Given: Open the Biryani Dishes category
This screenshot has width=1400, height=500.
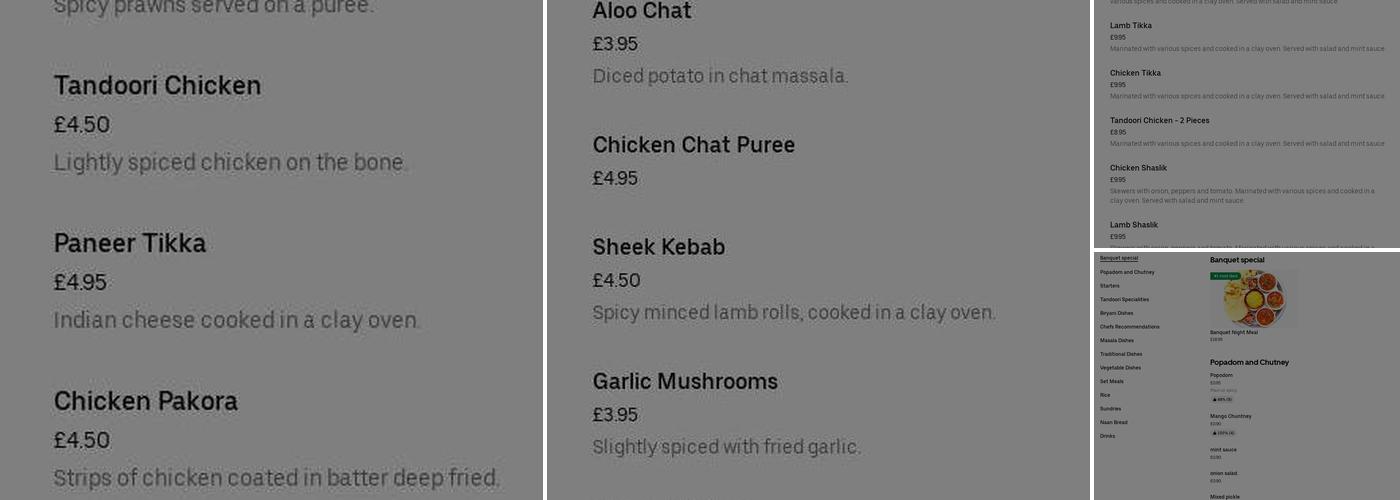Looking at the screenshot, I should point(1116,313).
